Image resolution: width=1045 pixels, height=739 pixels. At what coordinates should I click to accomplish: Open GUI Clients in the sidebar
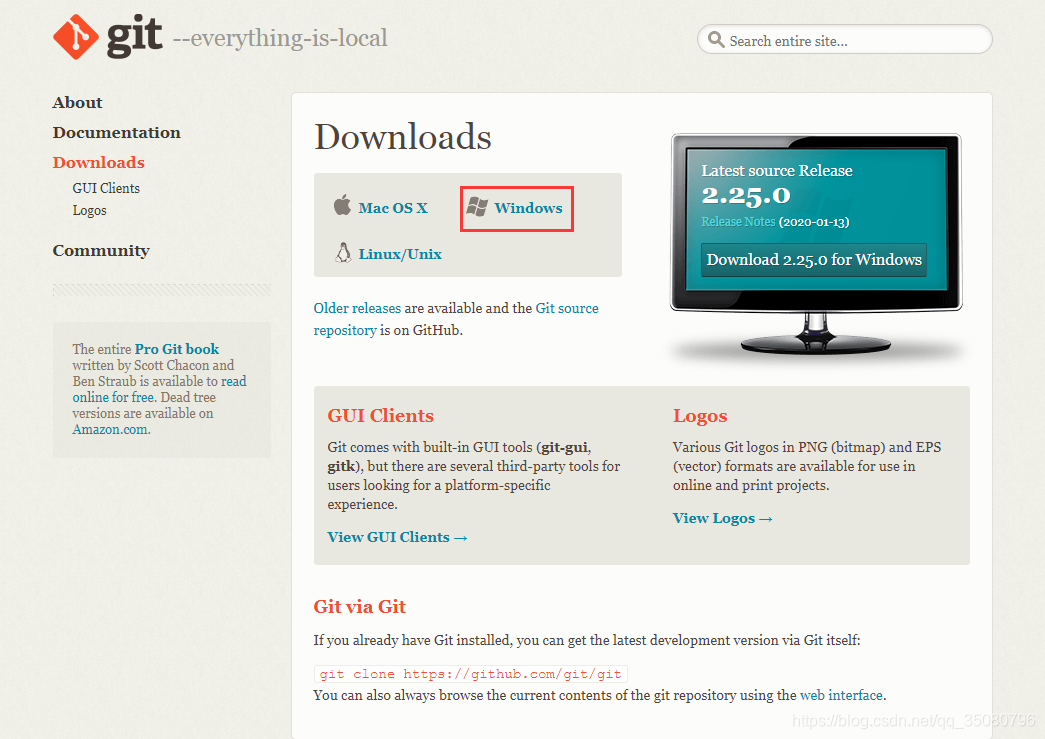(106, 188)
